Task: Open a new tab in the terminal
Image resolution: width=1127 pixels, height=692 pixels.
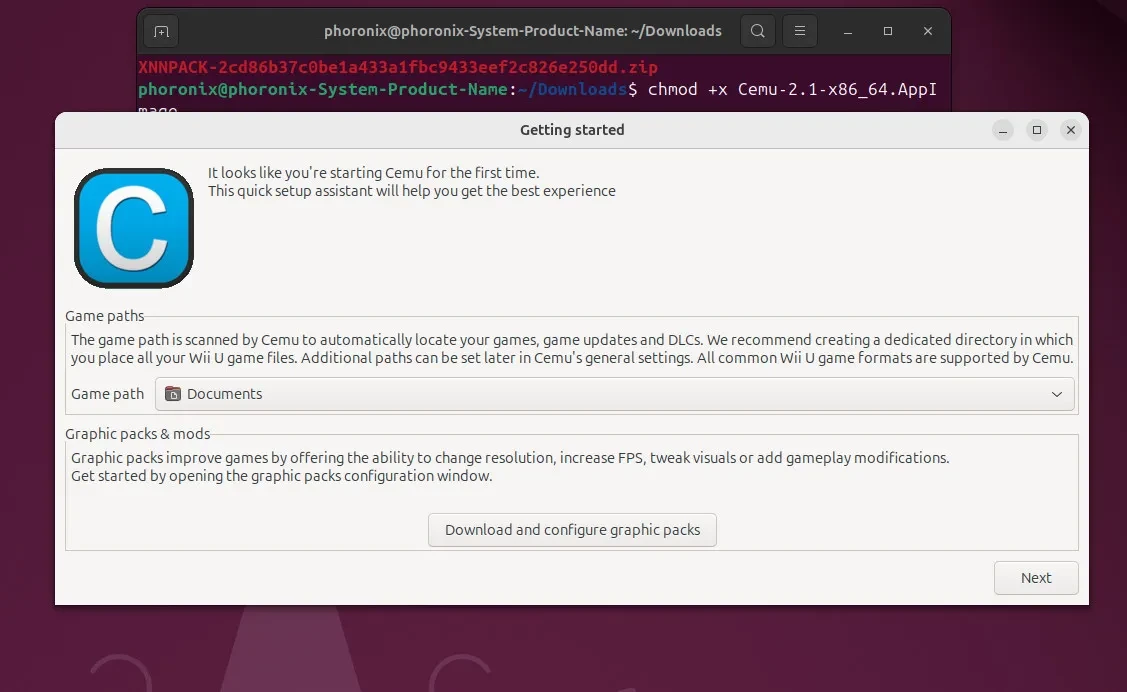Action: pos(161,31)
